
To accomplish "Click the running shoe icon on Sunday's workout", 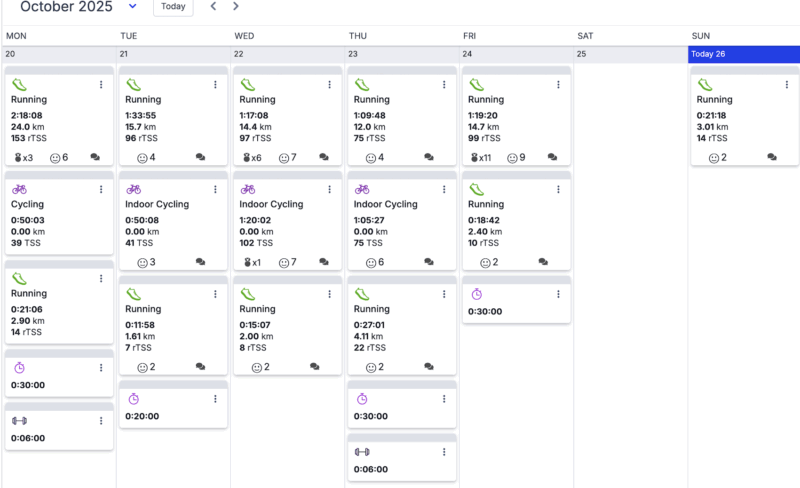I will pyautogui.click(x=705, y=85).
